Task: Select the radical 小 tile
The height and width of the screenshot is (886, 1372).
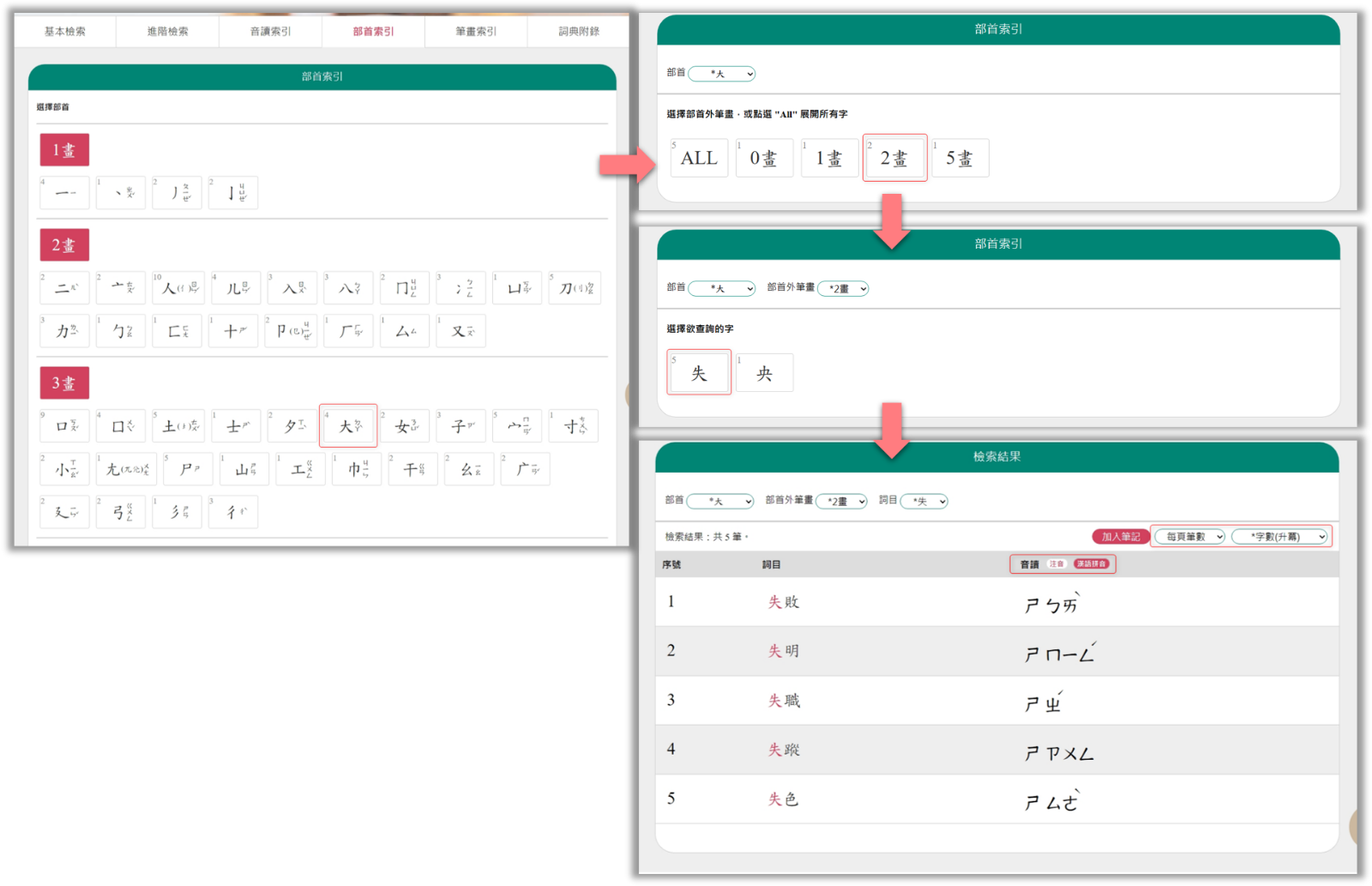Action: tap(64, 469)
